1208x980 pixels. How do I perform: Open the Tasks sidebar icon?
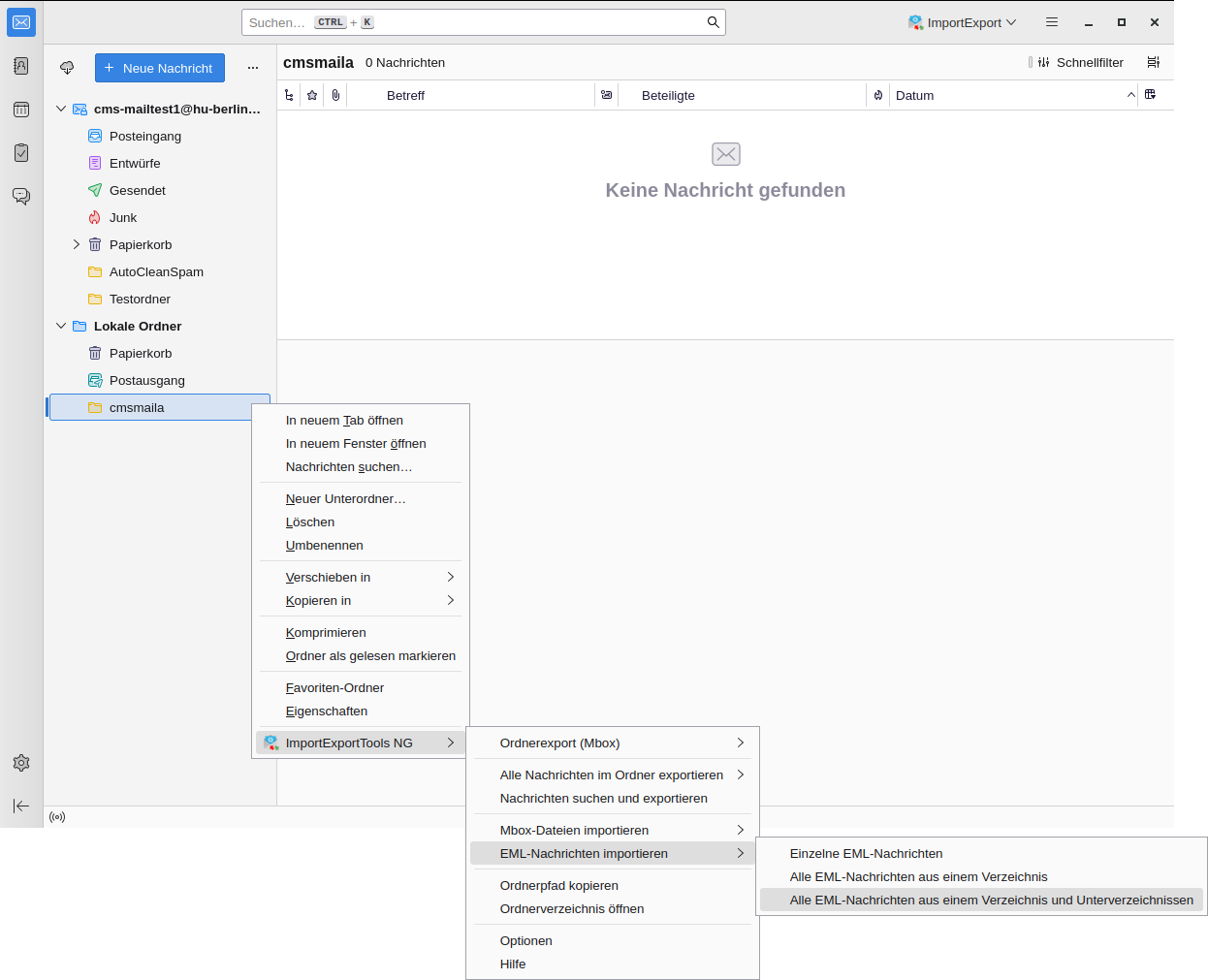tap(21, 153)
